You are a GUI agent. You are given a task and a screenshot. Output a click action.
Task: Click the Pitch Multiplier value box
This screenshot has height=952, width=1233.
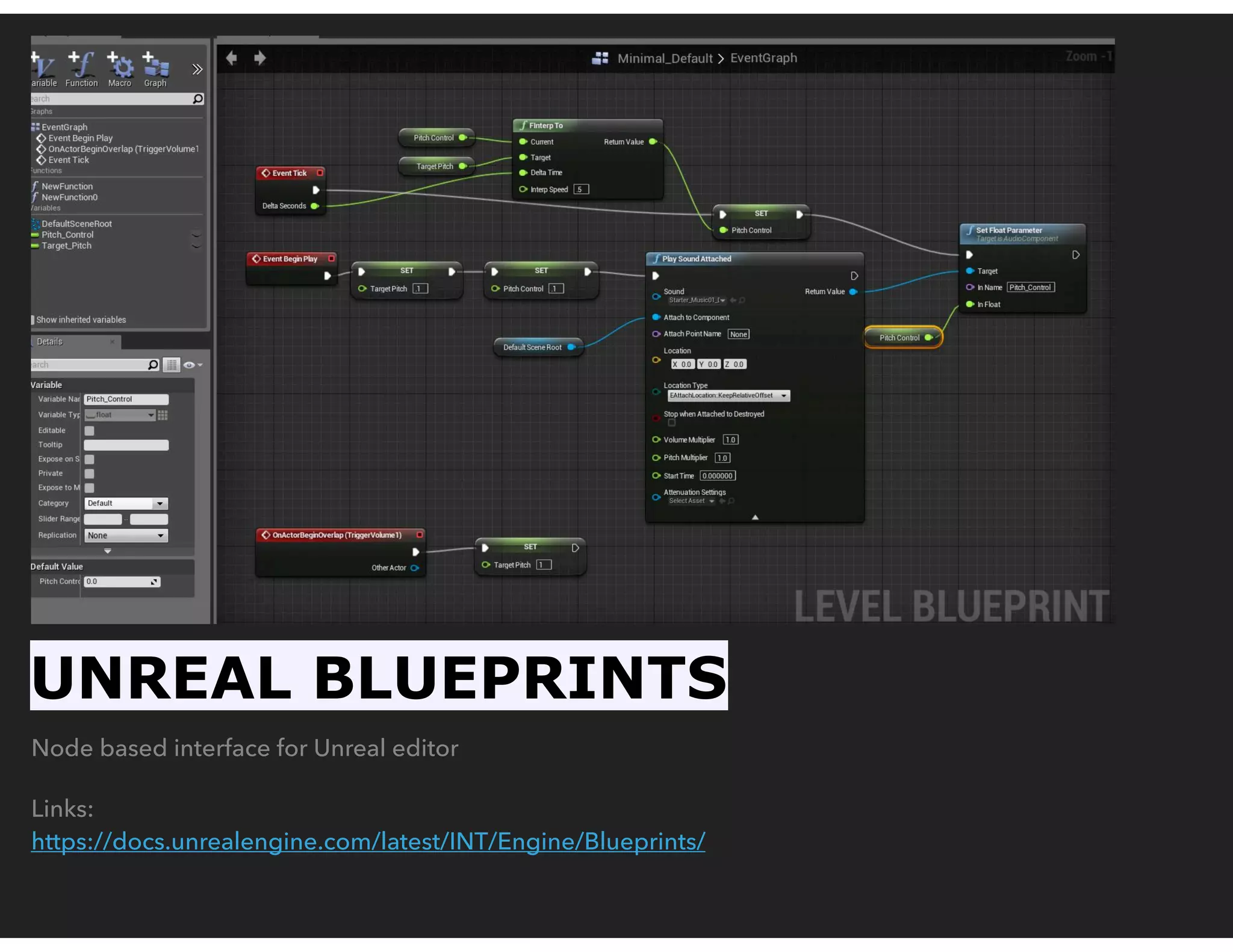point(722,458)
